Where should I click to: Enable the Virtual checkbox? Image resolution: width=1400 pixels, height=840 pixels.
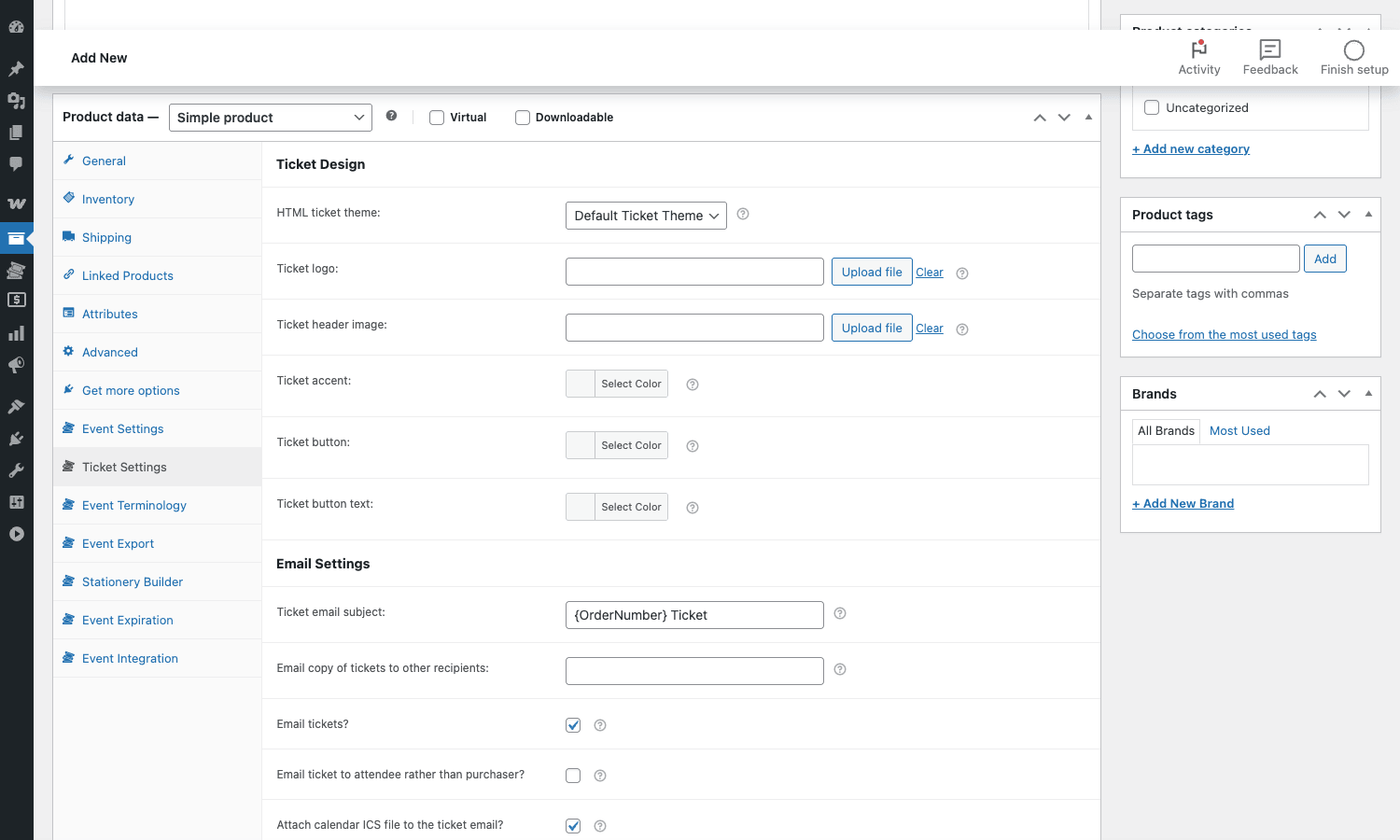(437, 118)
